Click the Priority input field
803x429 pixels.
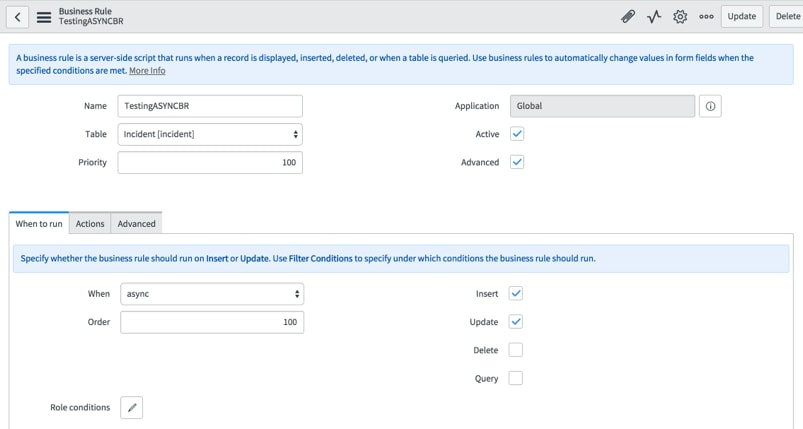point(210,162)
